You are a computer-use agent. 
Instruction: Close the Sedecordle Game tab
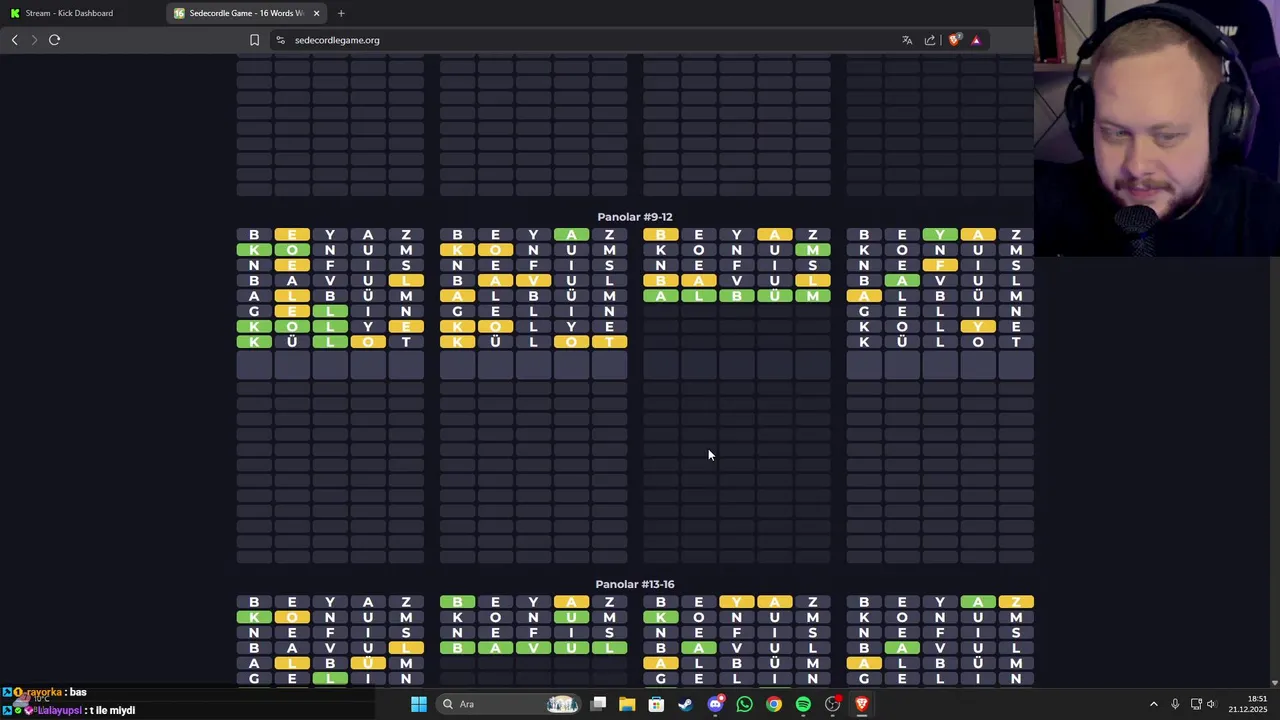[x=317, y=13]
